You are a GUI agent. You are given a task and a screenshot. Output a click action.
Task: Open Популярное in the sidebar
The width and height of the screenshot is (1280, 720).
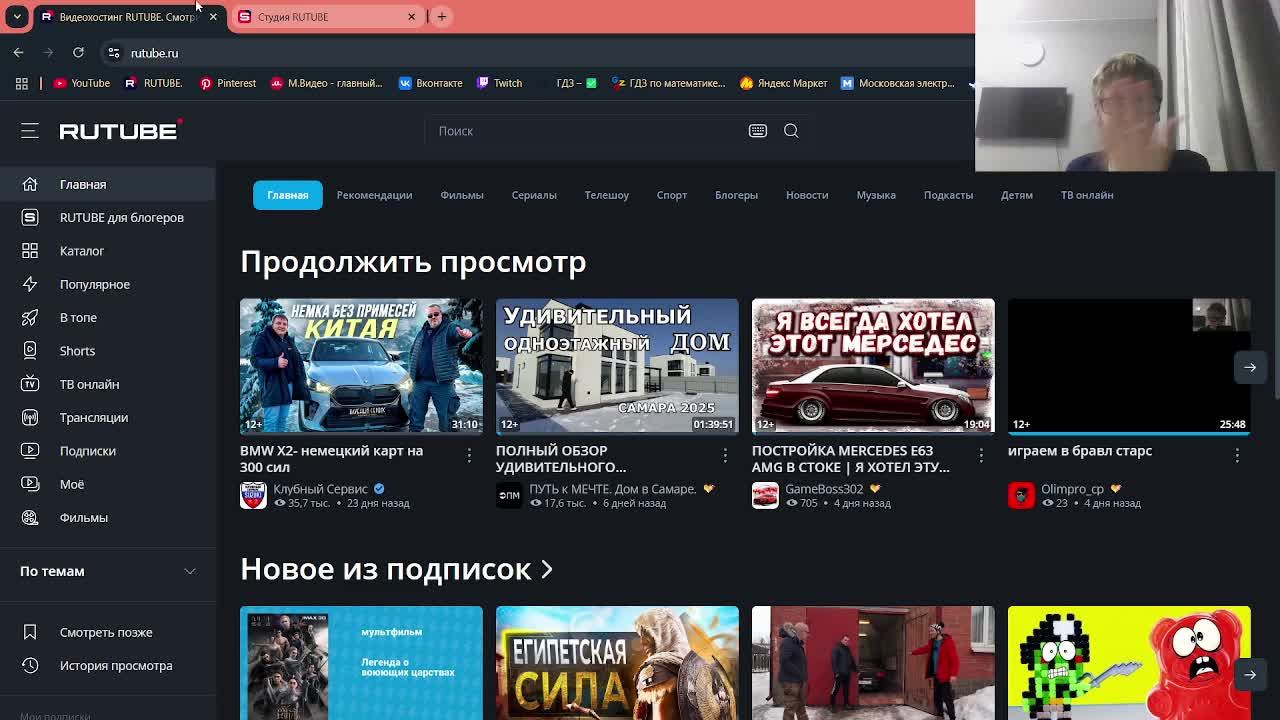pos(107,284)
